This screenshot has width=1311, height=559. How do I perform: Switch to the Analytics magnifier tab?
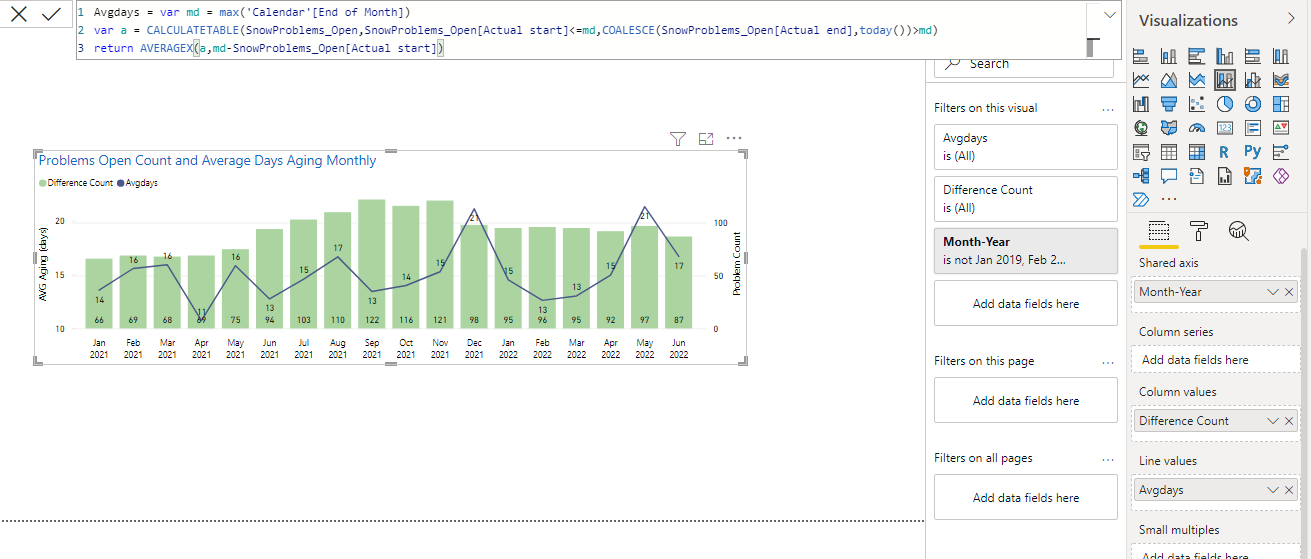[1239, 231]
